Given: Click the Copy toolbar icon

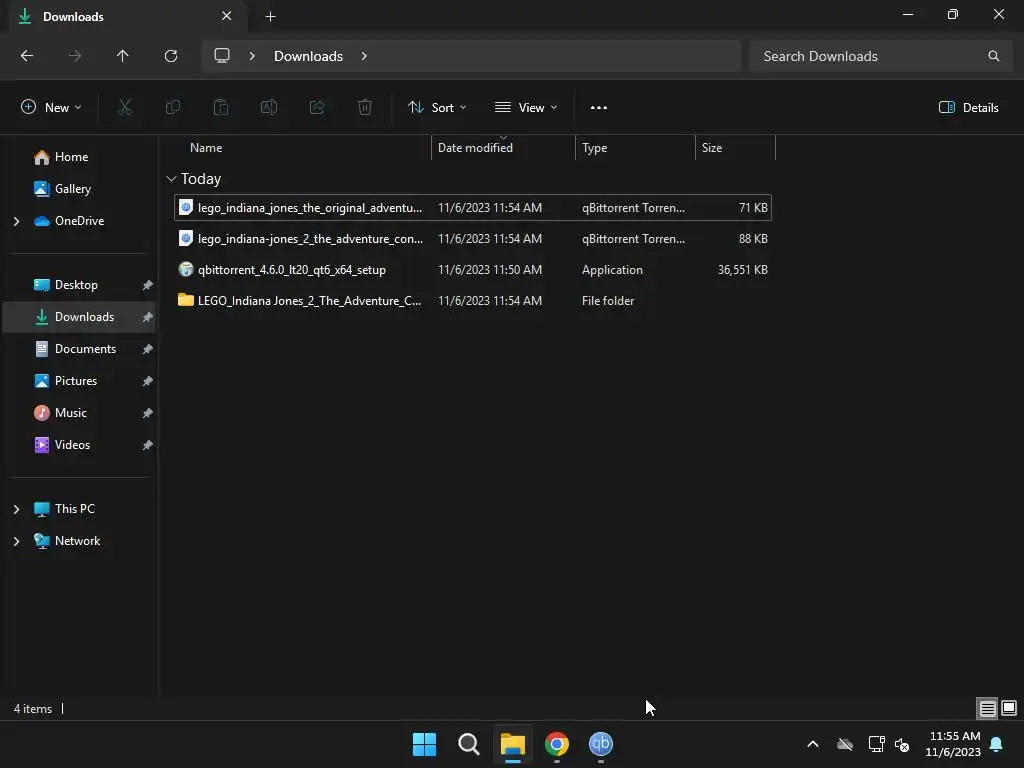Looking at the screenshot, I should (172, 108).
